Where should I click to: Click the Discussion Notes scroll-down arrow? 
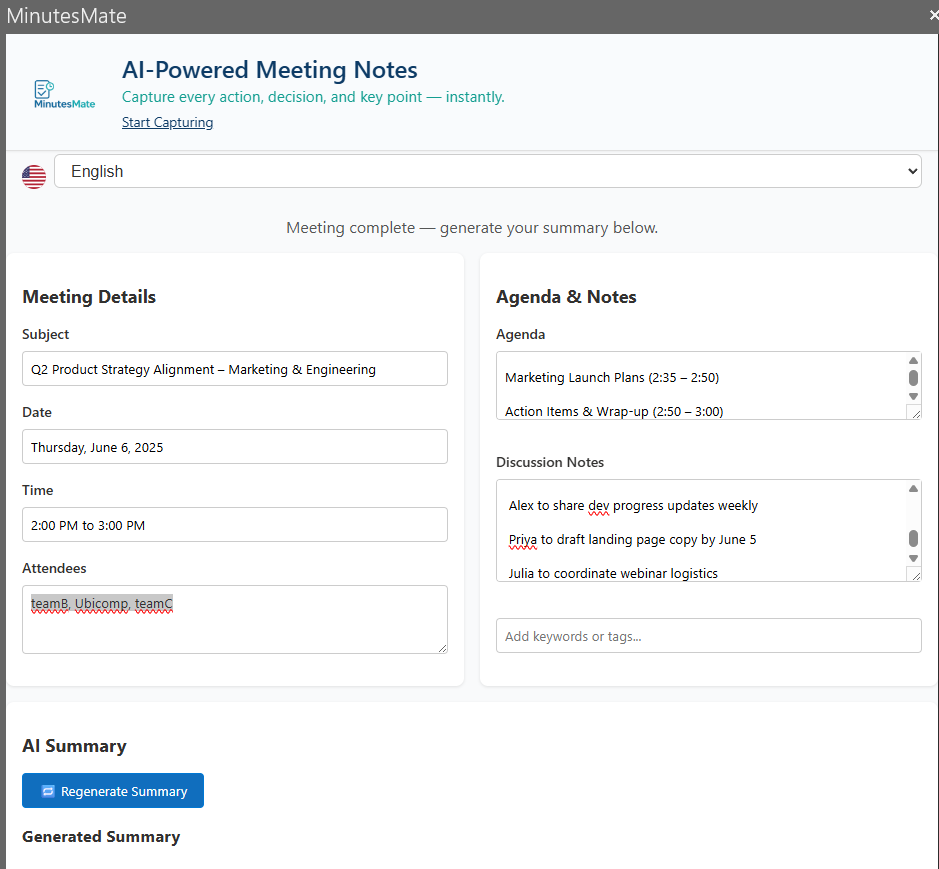click(913, 558)
